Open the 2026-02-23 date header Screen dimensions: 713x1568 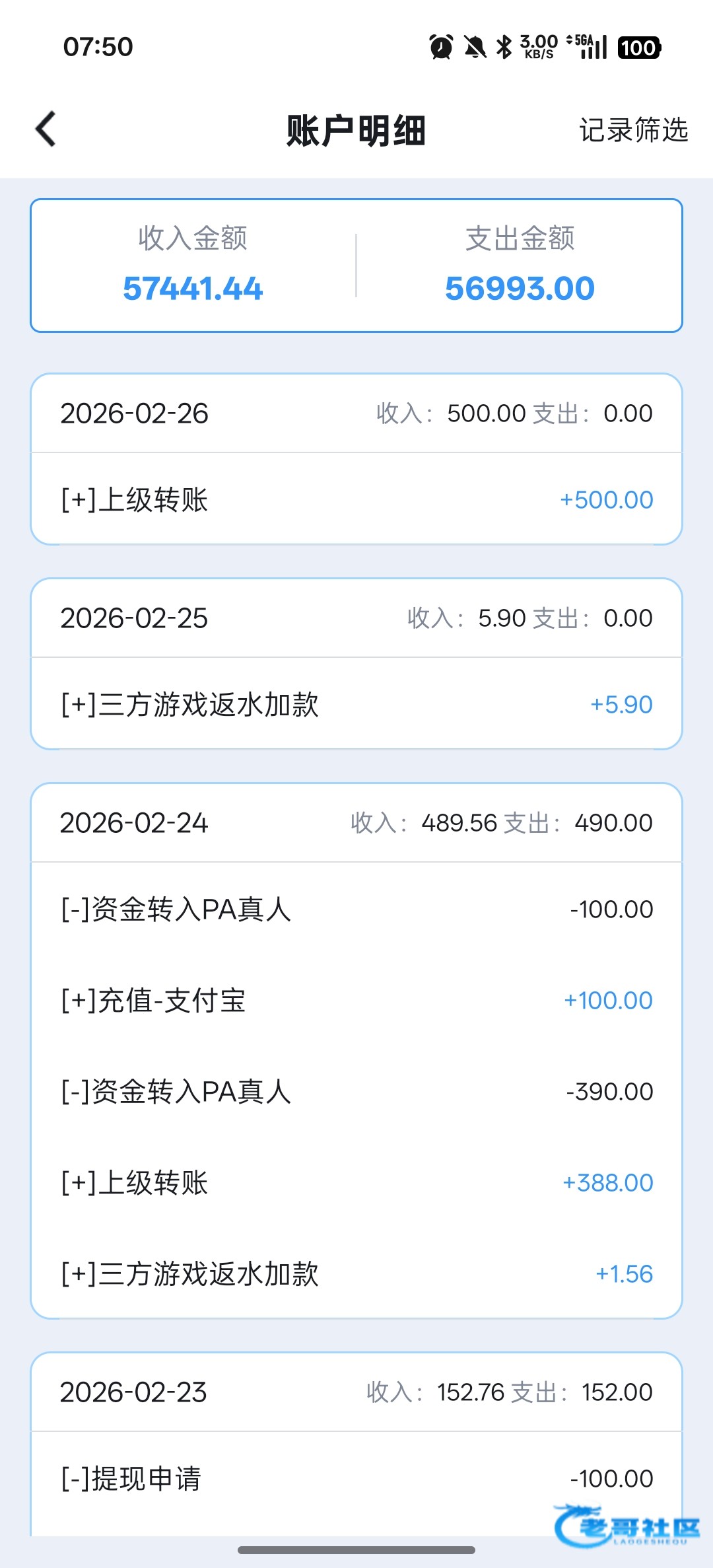pyautogui.click(x=356, y=1392)
